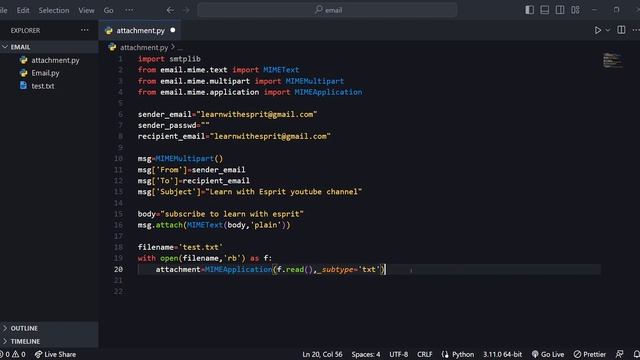Open run options dropdown arrow
The image size is (640, 360).
(x=607, y=30)
